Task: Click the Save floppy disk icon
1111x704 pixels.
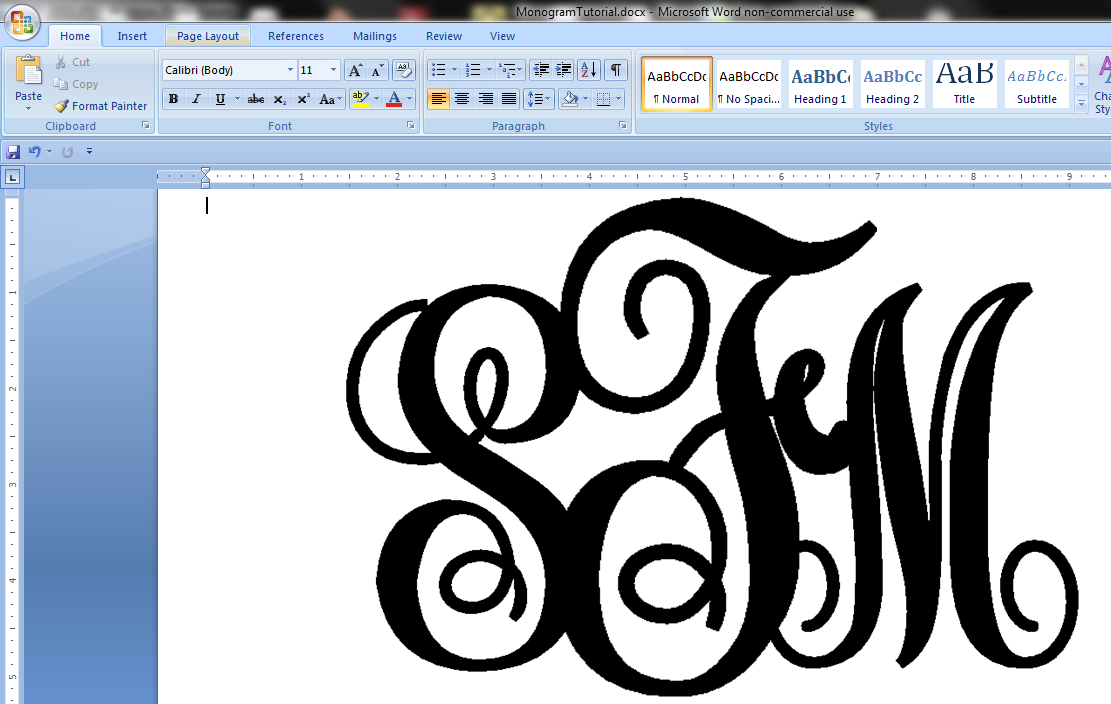Action: (13, 151)
